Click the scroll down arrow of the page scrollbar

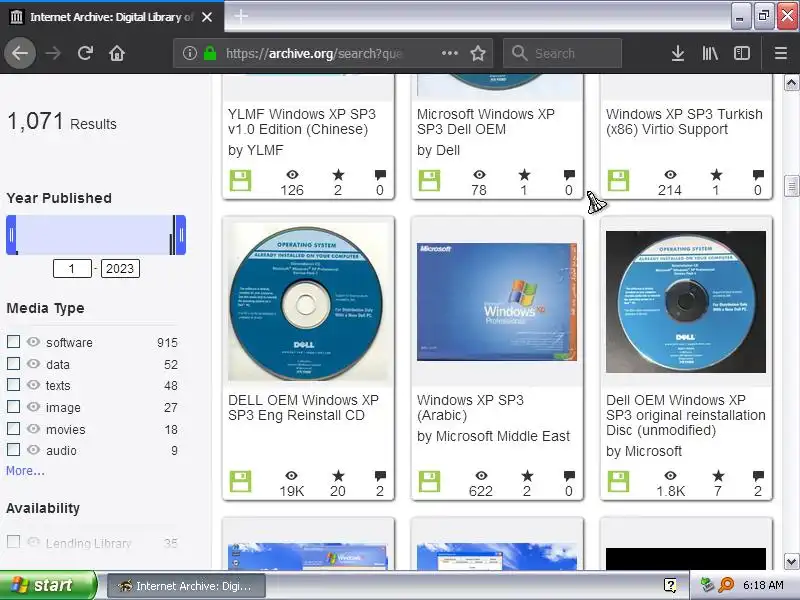tap(791, 561)
